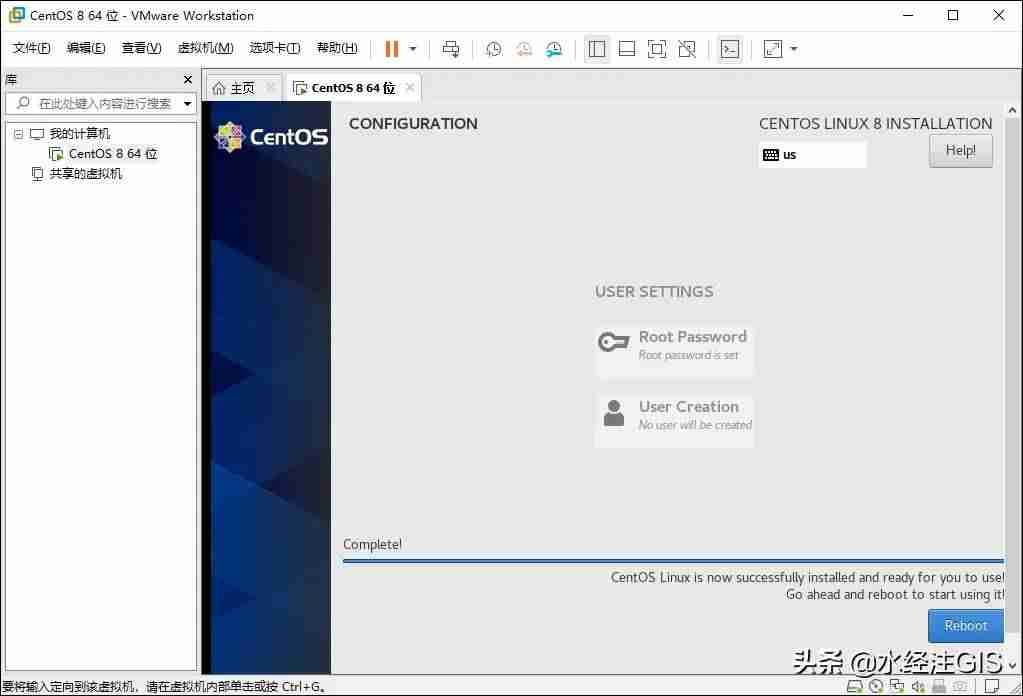Image resolution: width=1023 pixels, height=696 pixels.
Task: Open the power options arrow beside pause
Action: coord(412,49)
